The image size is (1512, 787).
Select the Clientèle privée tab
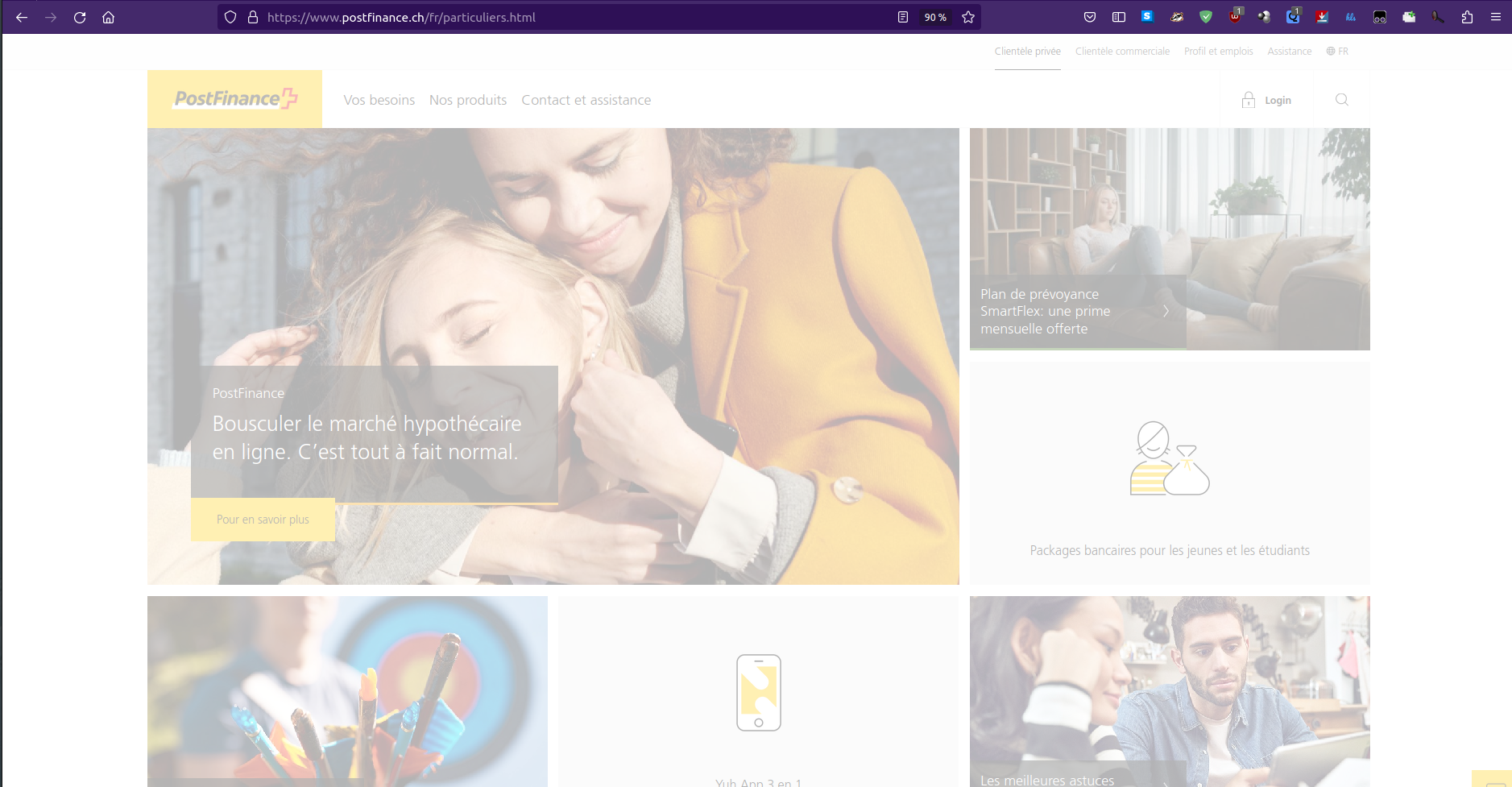(1028, 51)
